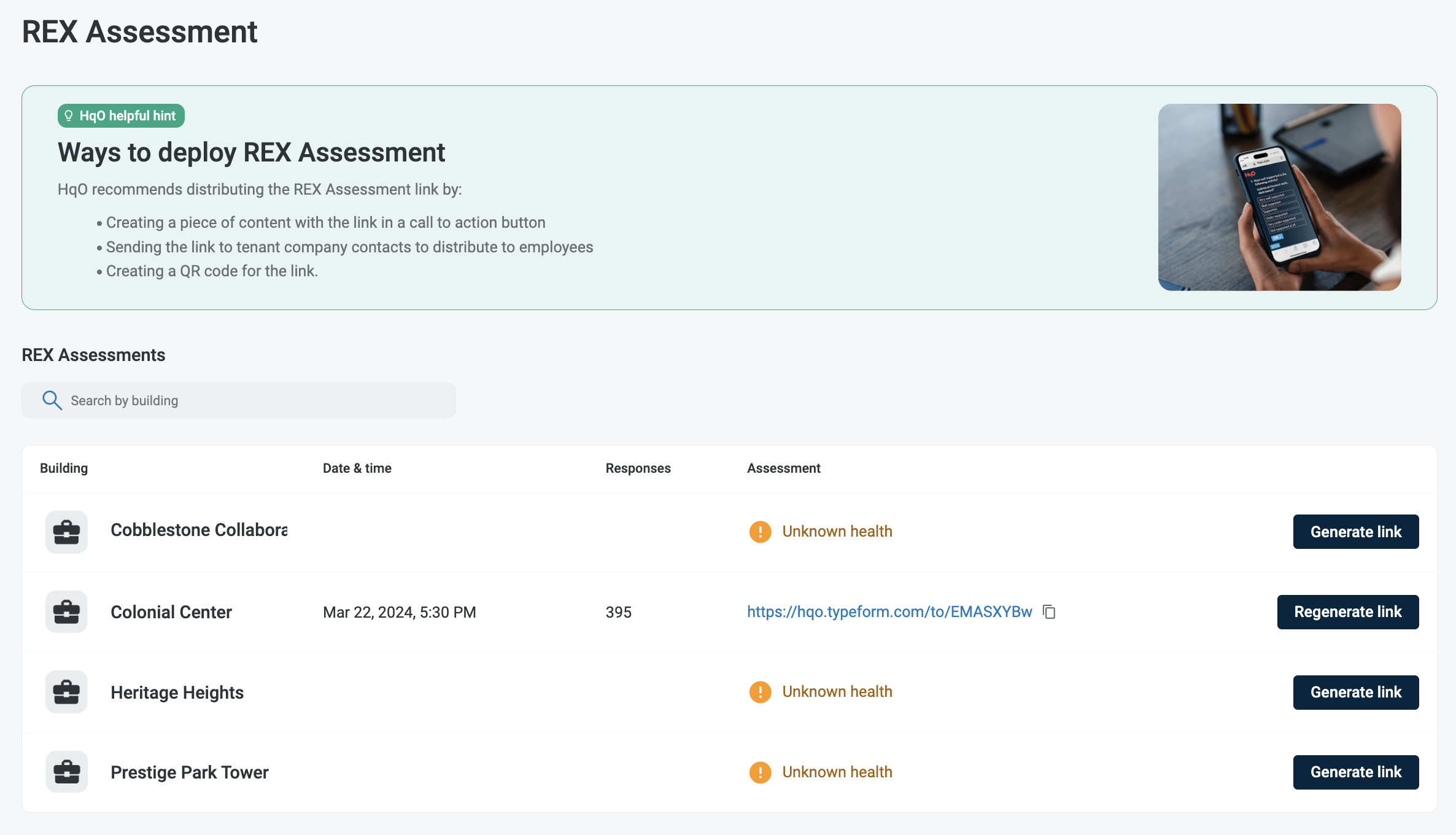Screen dimensions: 1456x835
Task: Open the hqo.typeform.com assessment link
Action: (x=889, y=612)
